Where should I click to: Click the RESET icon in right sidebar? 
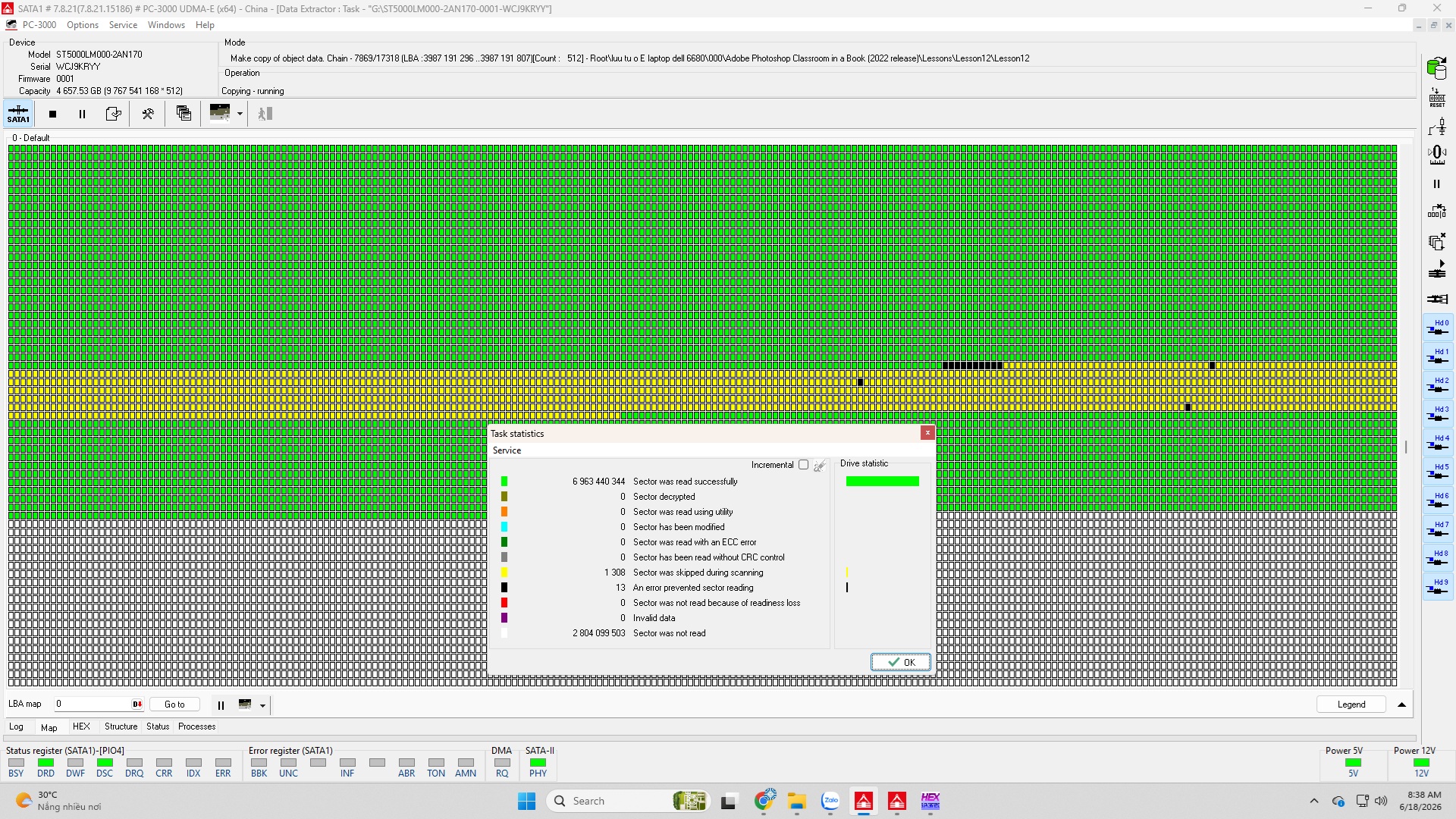(x=1436, y=97)
